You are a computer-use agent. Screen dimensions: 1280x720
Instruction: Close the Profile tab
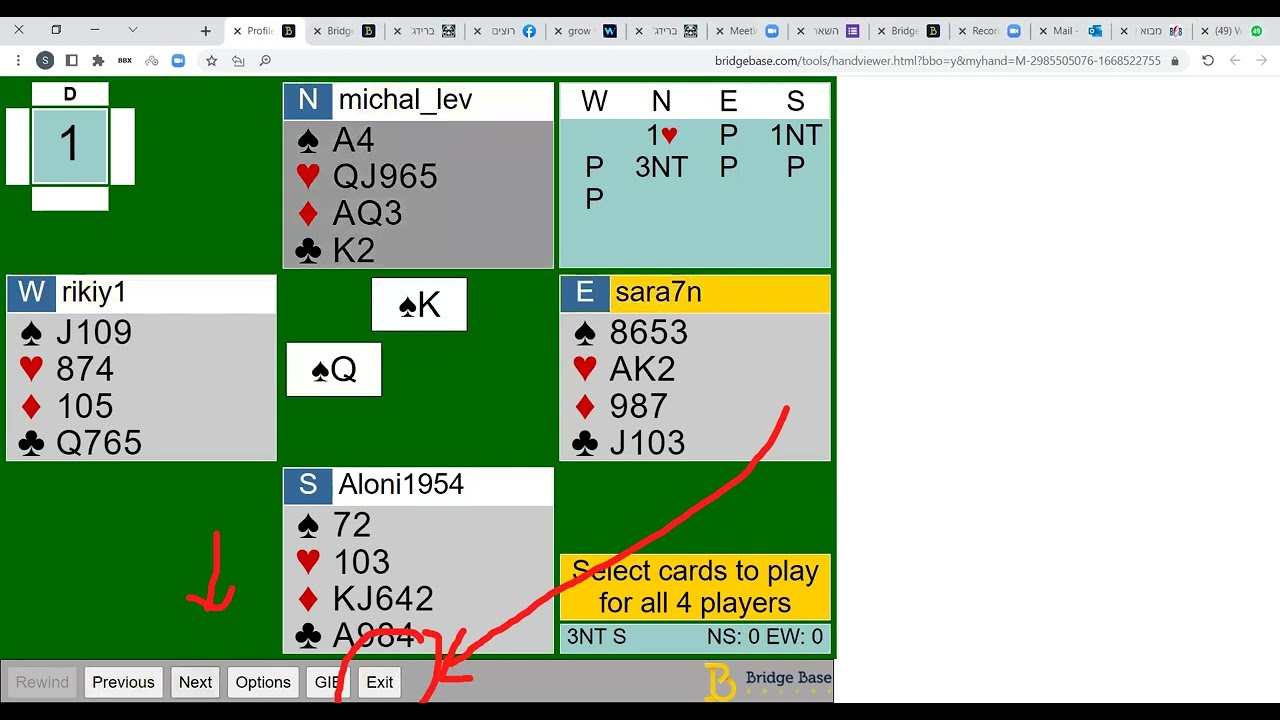[237, 31]
